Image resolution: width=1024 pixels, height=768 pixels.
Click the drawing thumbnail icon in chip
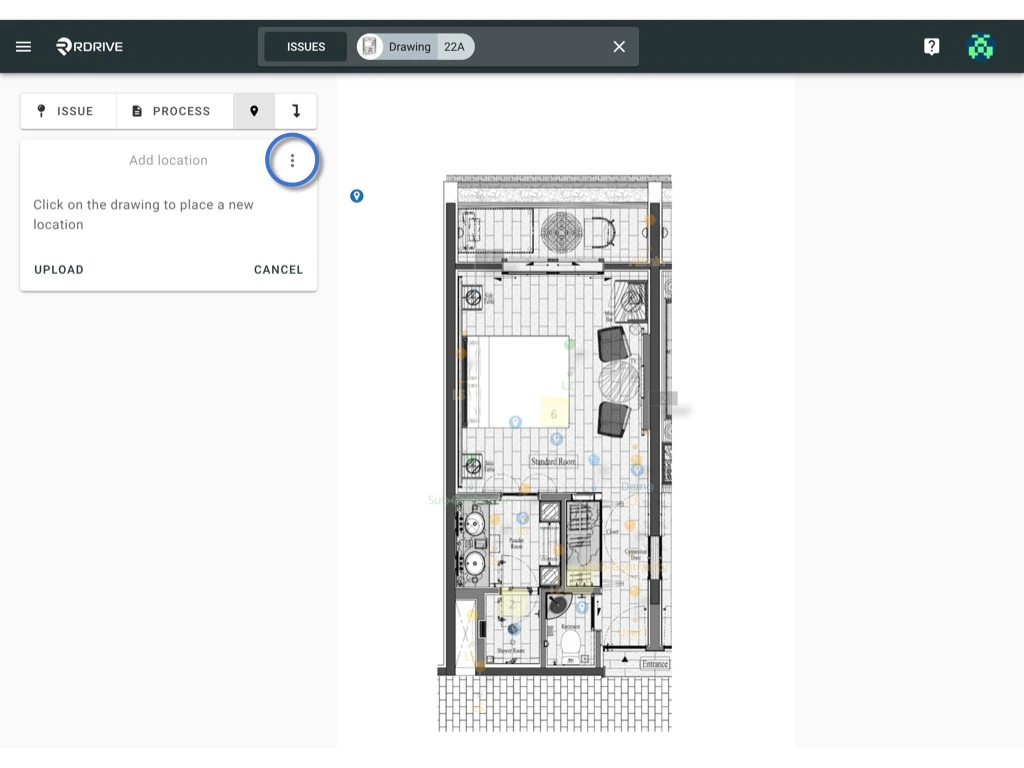click(370, 46)
